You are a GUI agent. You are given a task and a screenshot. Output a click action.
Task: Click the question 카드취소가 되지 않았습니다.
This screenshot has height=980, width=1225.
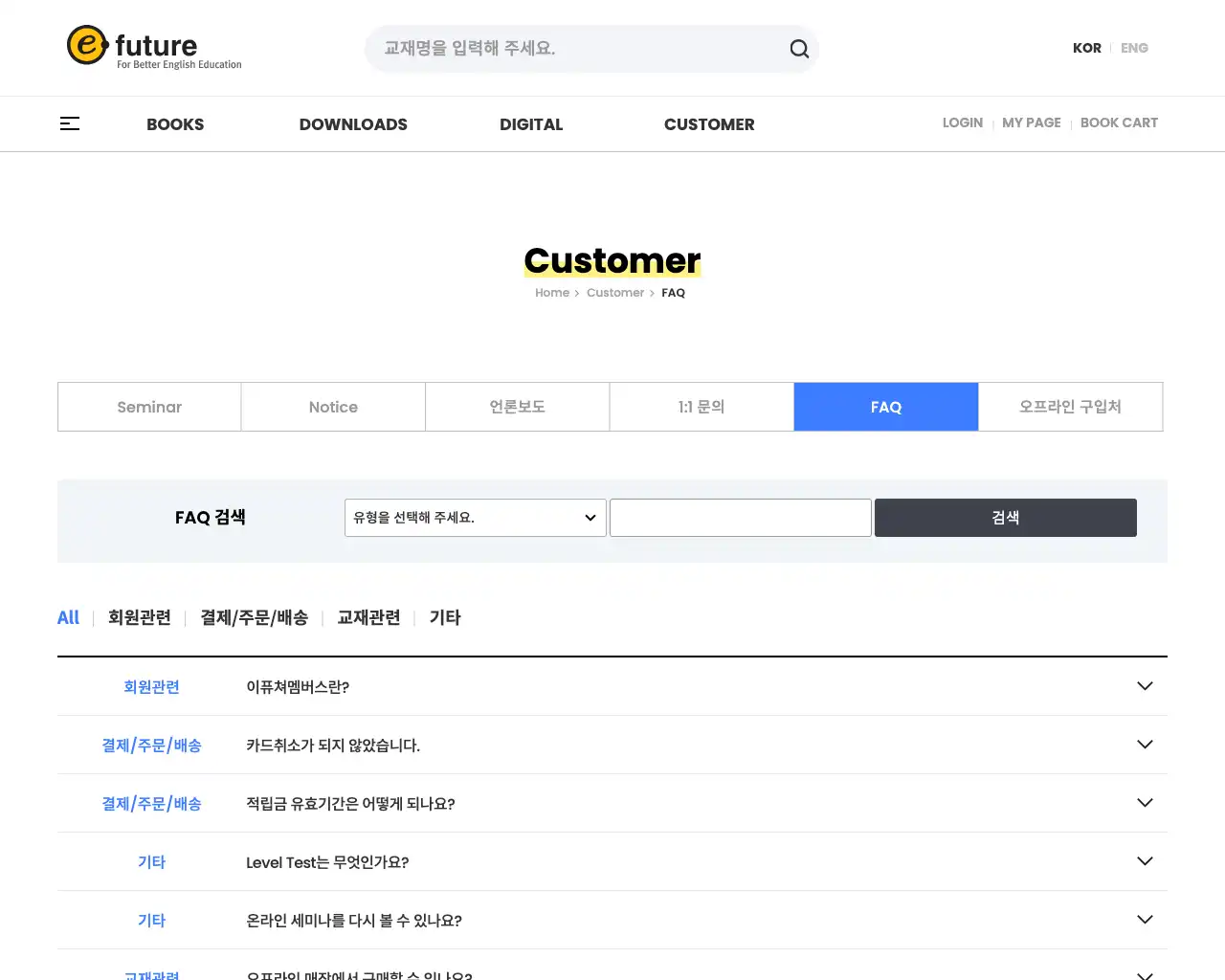pos(333,746)
